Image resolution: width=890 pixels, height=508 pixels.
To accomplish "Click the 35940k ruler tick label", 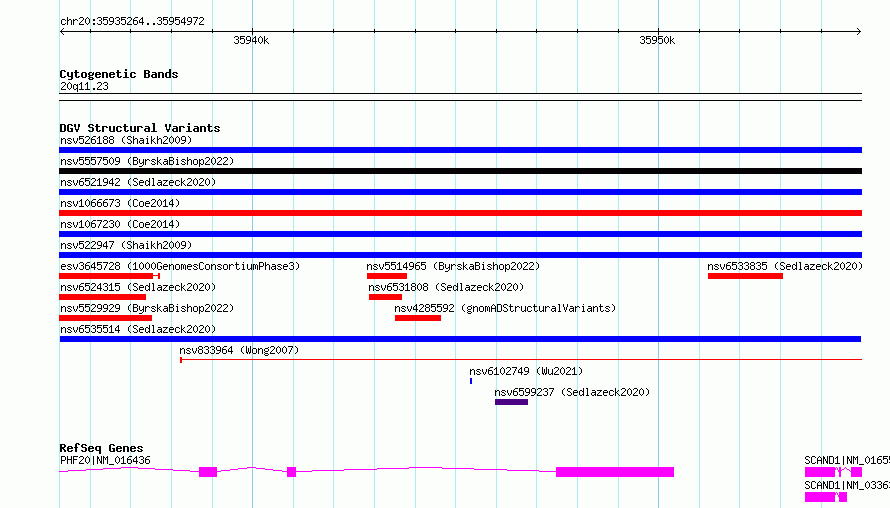I will (251, 40).
